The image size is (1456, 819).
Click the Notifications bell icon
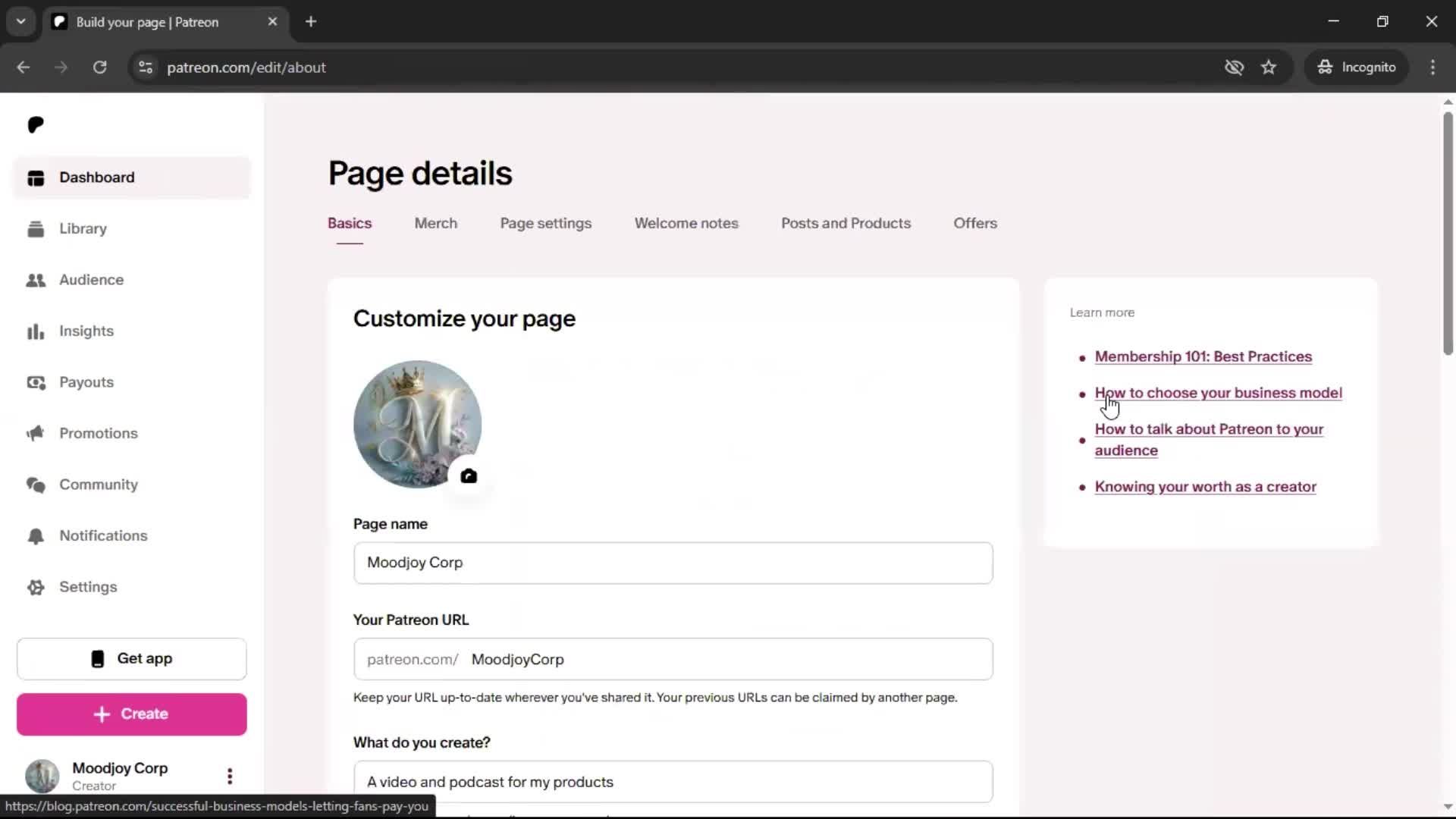[36, 536]
